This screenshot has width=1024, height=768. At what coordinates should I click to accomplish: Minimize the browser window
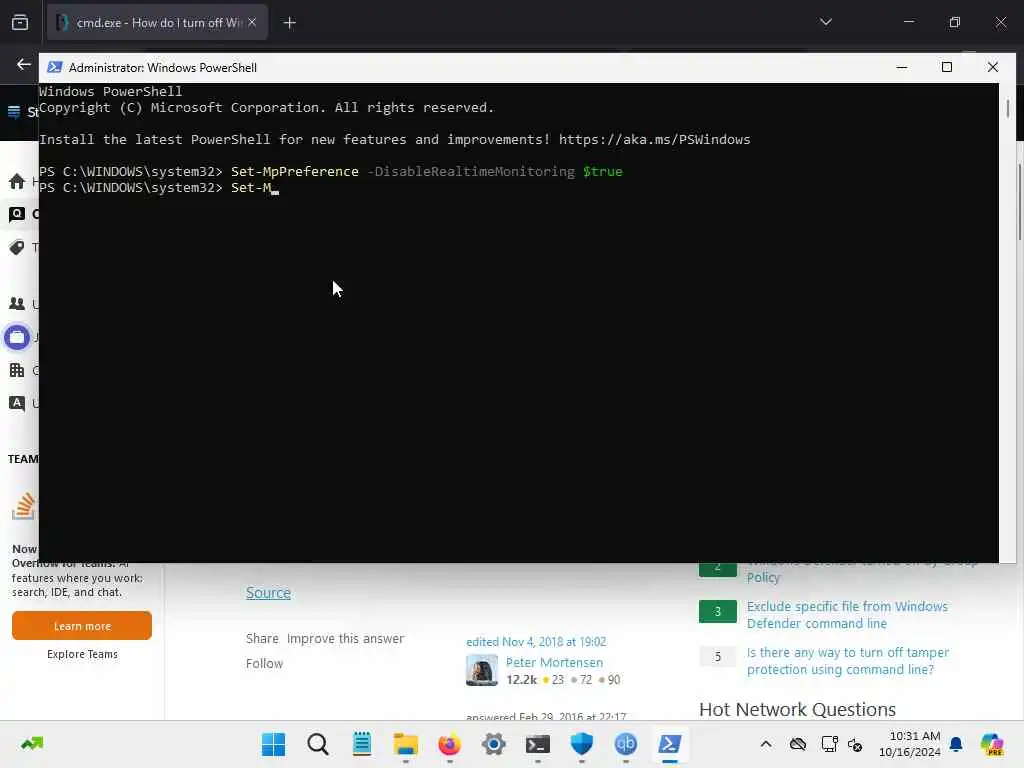(908, 22)
